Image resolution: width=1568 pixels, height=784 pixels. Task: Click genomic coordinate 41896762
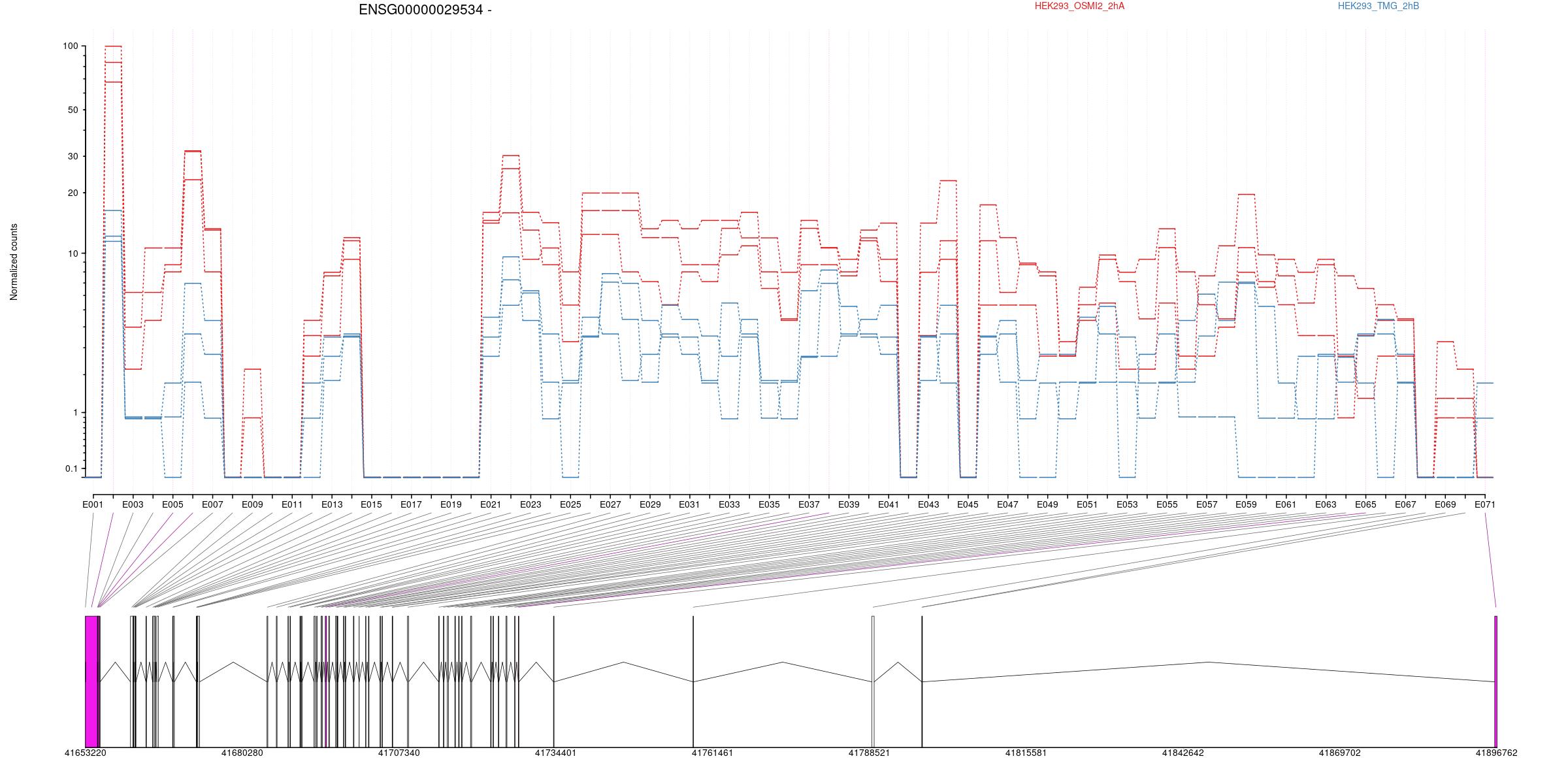click(1496, 753)
